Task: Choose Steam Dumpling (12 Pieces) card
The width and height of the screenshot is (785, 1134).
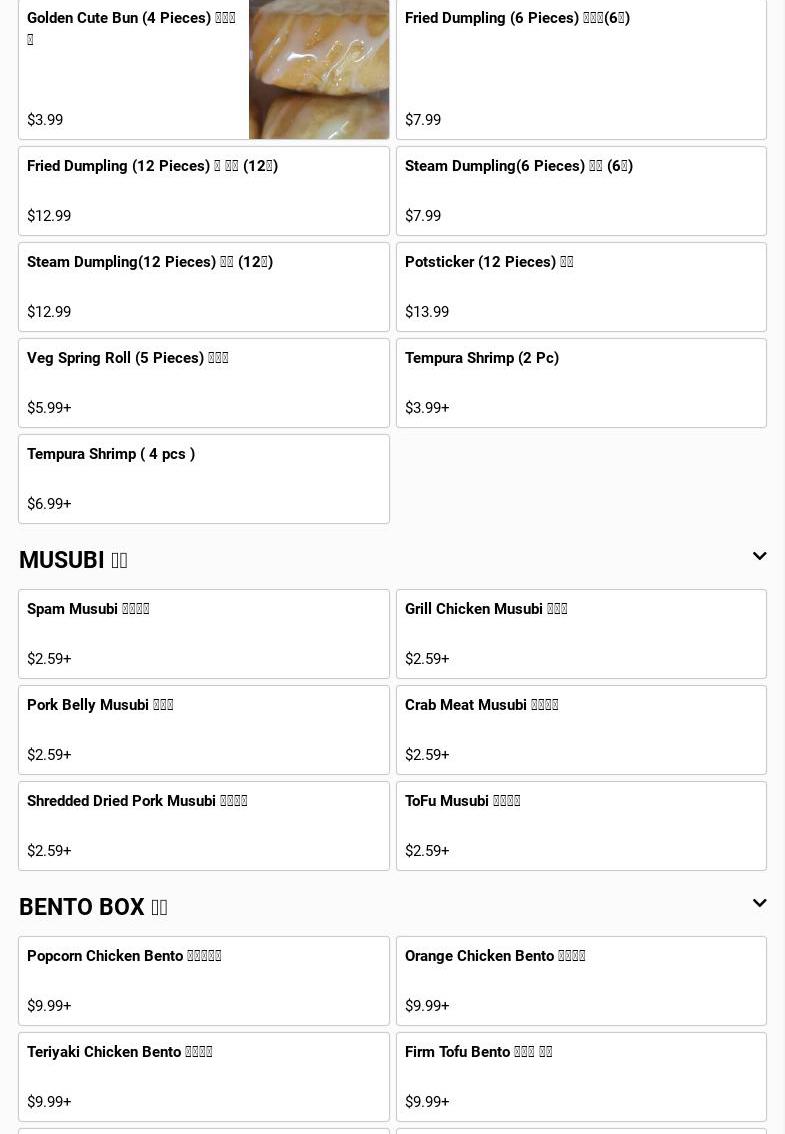Action: tap(204, 287)
